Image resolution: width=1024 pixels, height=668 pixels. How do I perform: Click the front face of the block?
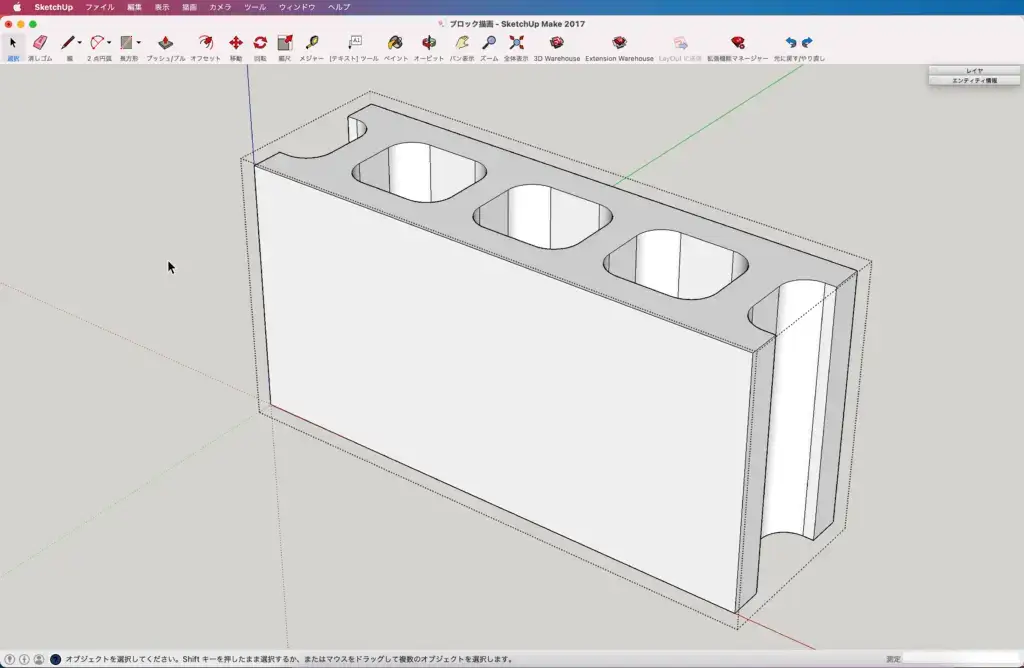(503, 392)
